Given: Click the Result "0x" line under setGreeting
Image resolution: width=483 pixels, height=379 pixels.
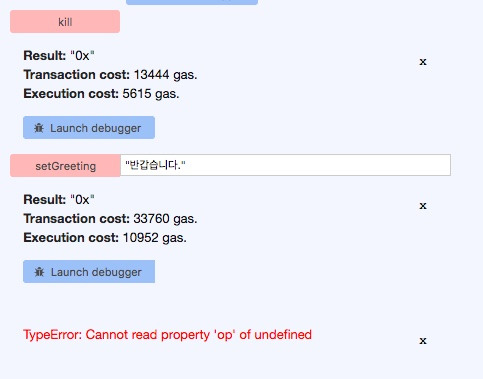Looking at the screenshot, I should click(x=59, y=200).
